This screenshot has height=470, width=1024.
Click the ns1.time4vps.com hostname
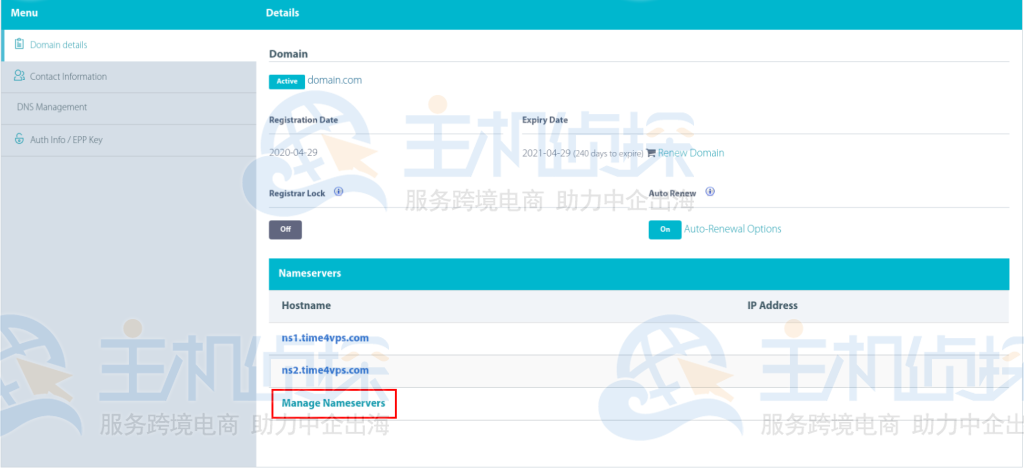(x=325, y=338)
